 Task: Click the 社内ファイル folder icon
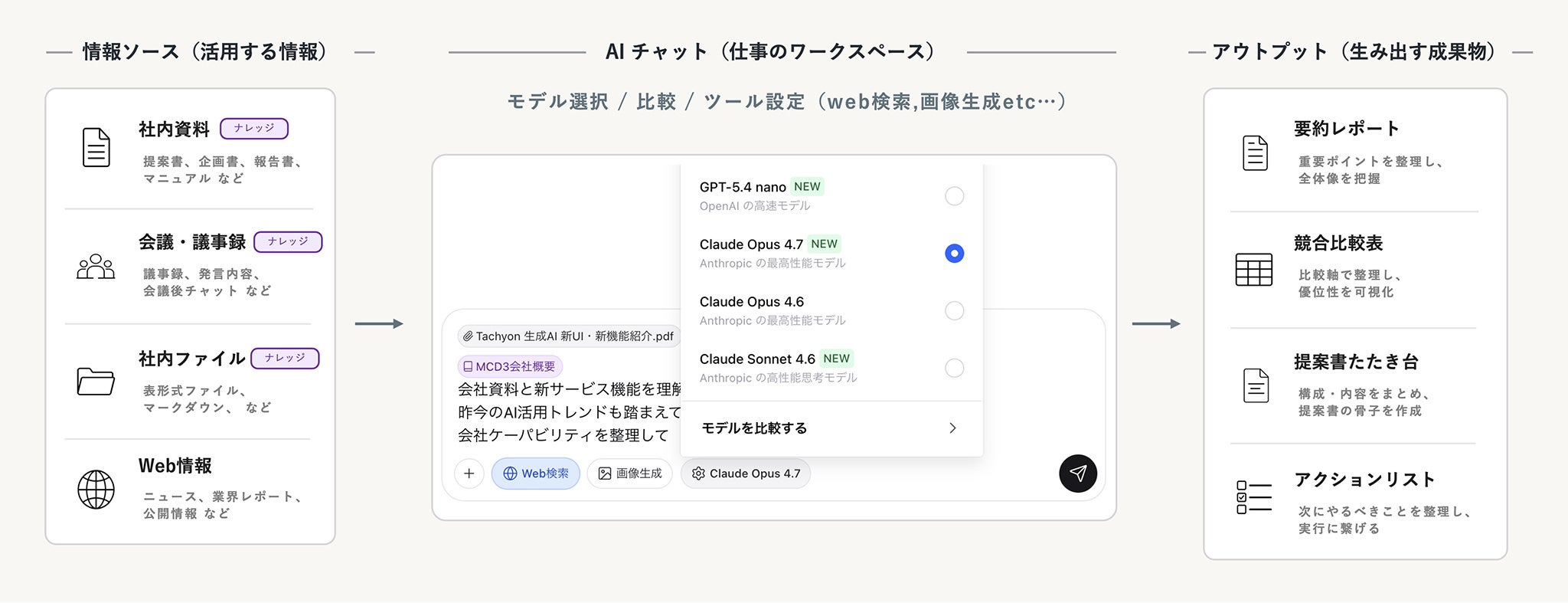96,381
